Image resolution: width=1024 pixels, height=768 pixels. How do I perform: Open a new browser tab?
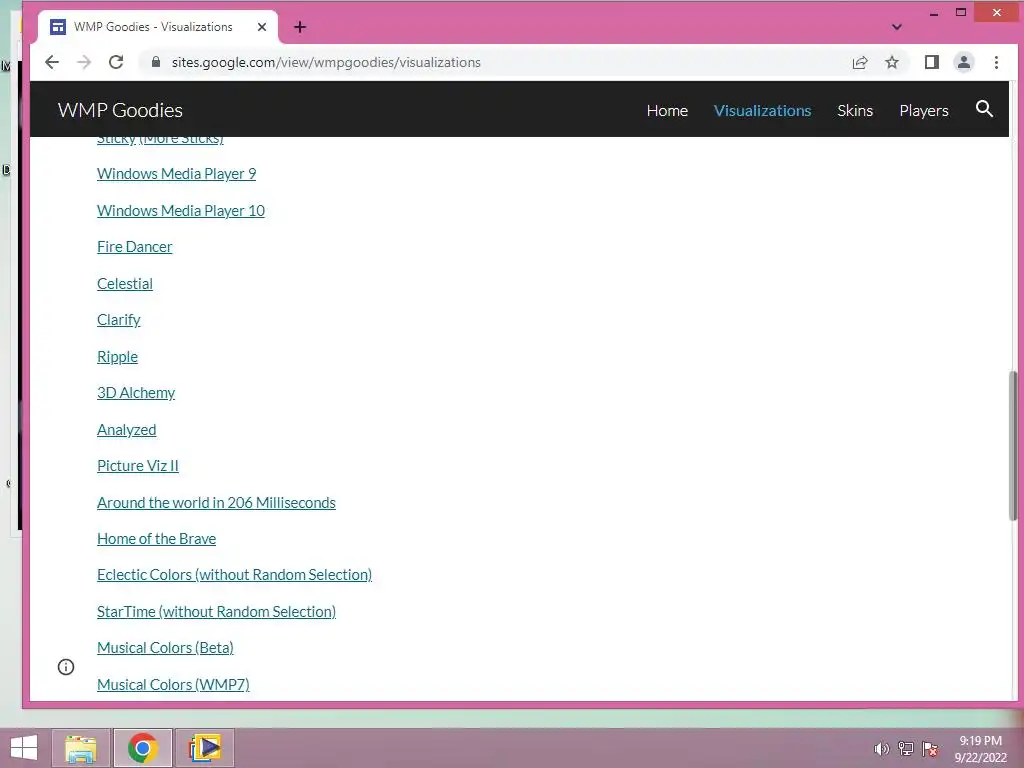(300, 27)
